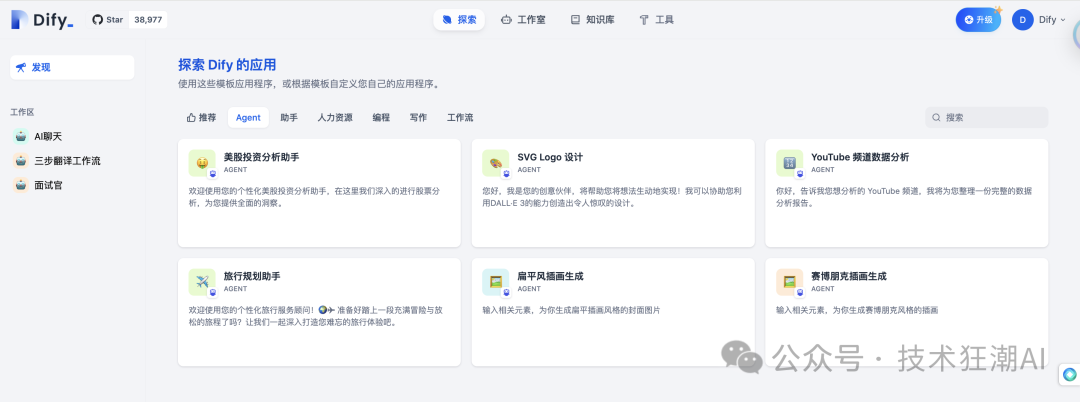The width and height of the screenshot is (1080, 402).
Task: Click the hammer icon in the 工具 tab
Action: 644,20
